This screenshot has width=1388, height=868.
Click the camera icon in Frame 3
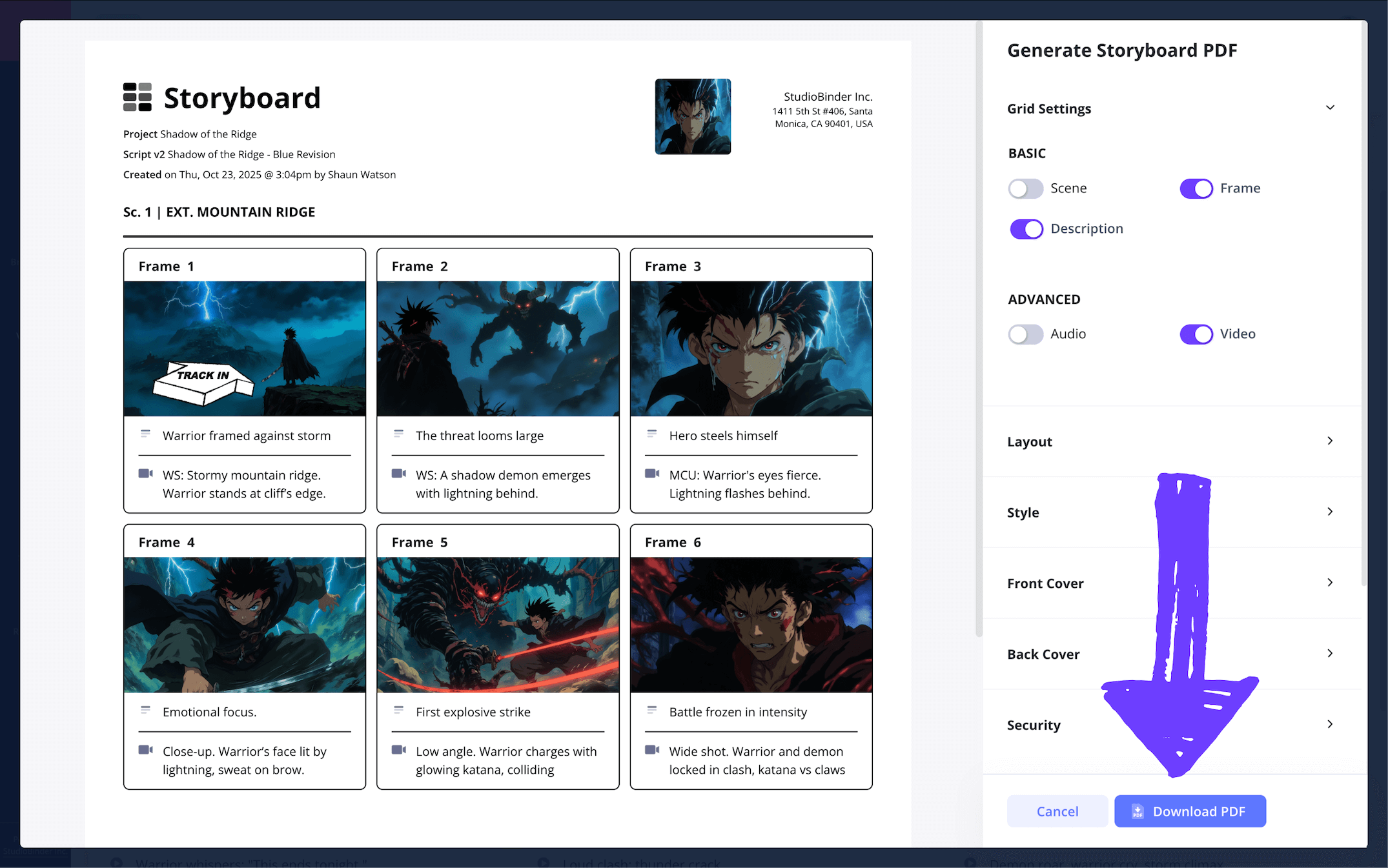coord(652,474)
